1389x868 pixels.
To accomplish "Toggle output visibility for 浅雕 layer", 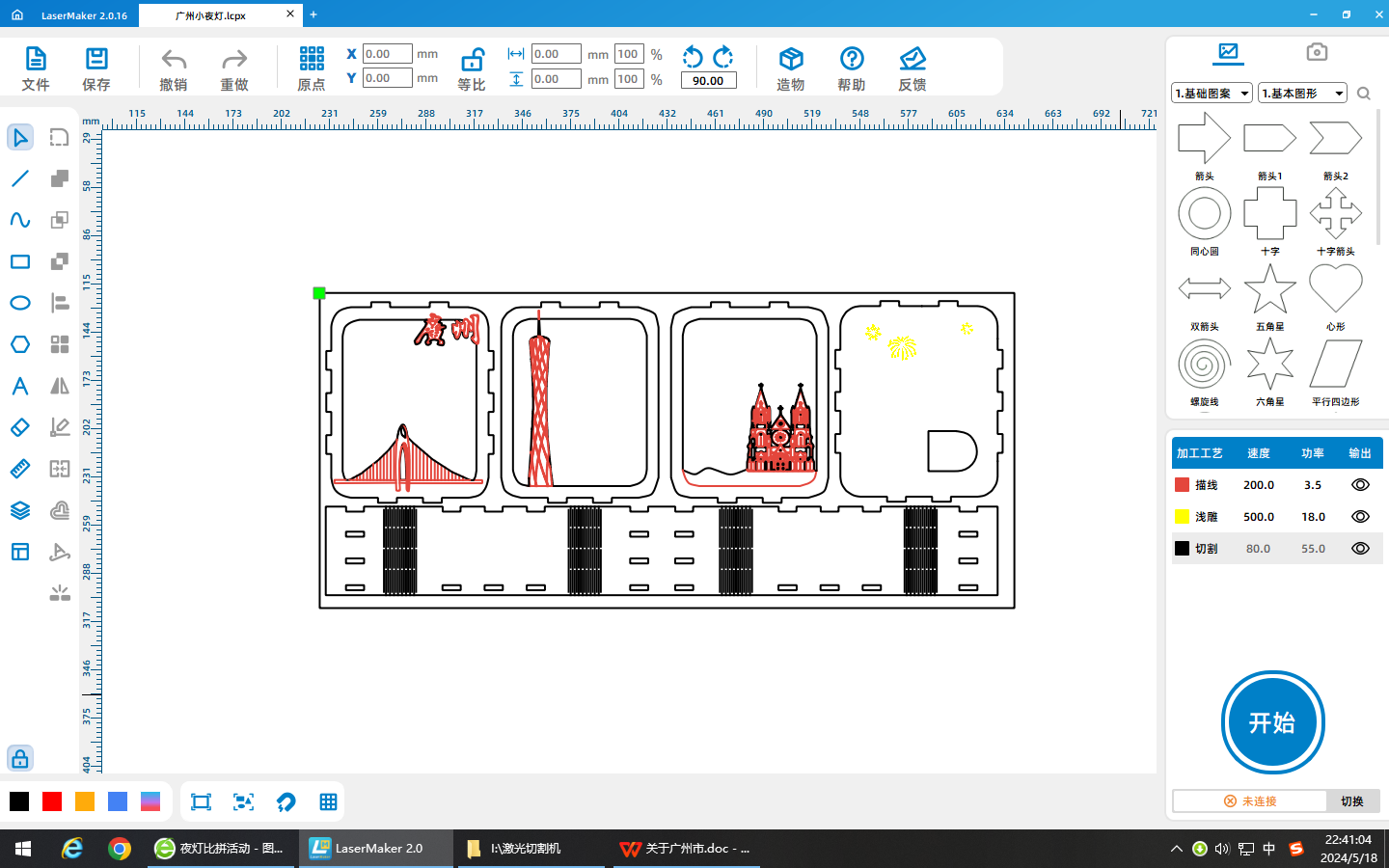I will pos(1360,517).
